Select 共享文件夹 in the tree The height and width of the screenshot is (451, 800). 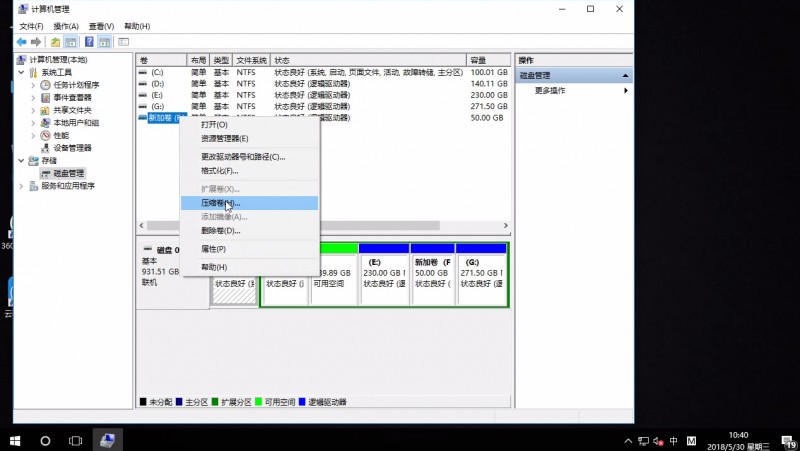pyautogui.click(x=72, y=110)
